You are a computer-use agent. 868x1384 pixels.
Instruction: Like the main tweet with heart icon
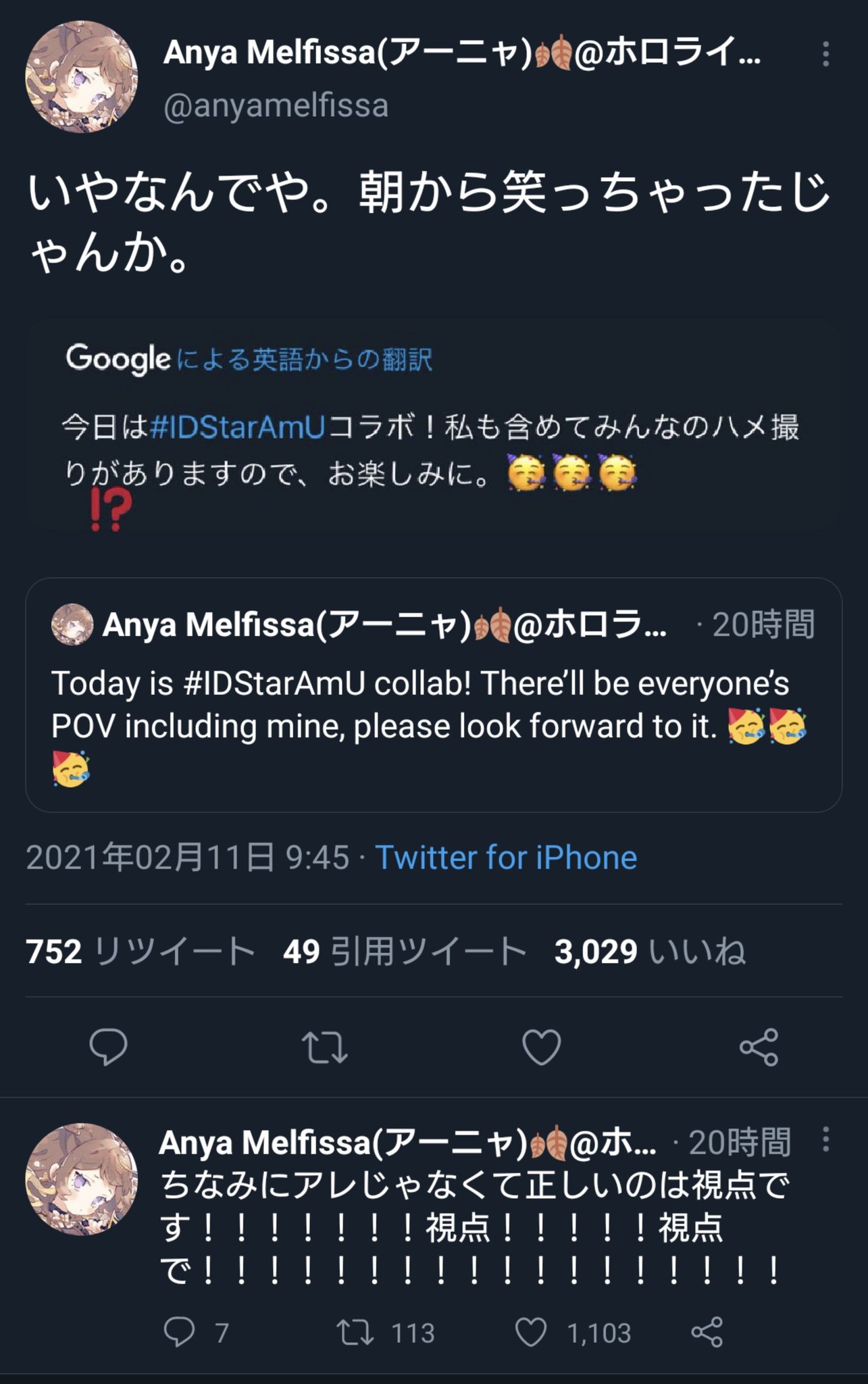[542, 1047]
